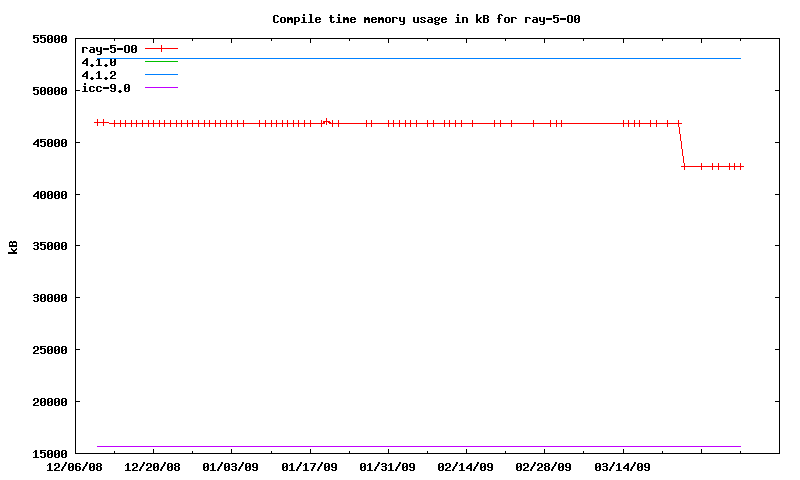
Task: Click the purple icc-9.0 legend line sample
Action: (x=161, y=88)
